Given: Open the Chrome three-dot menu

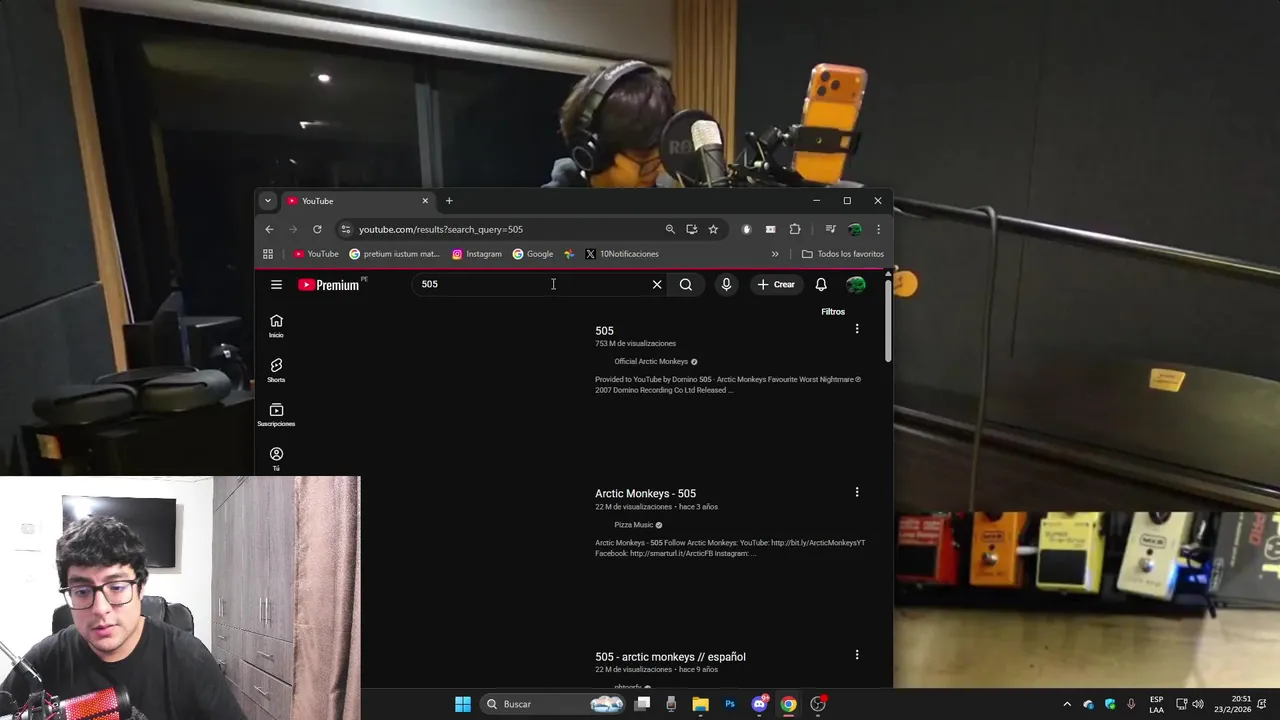Looking at the screenshot, I should [x=878, y=230].
